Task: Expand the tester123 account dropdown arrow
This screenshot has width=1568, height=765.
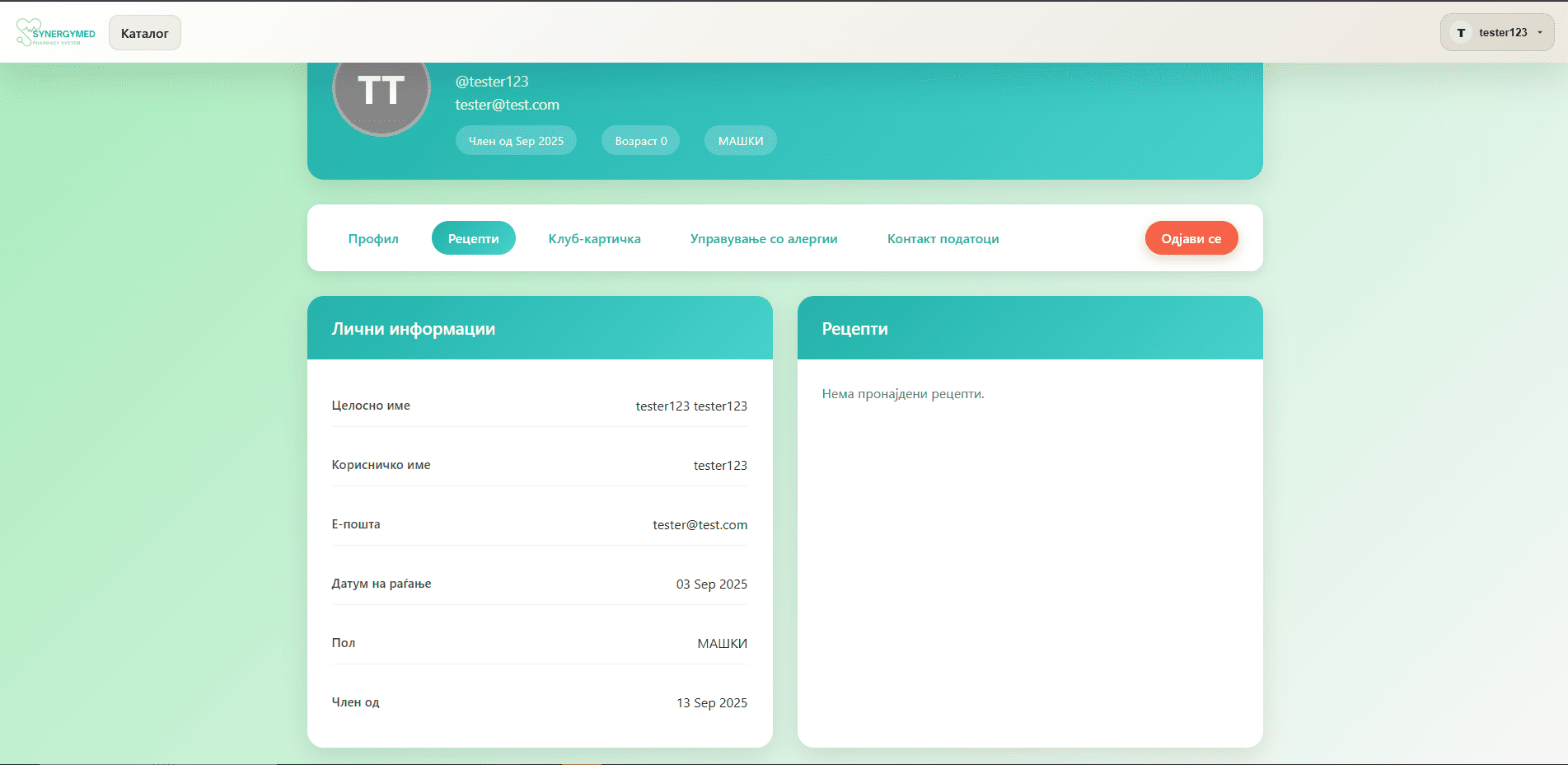Action: click(x=1540, y=33)
